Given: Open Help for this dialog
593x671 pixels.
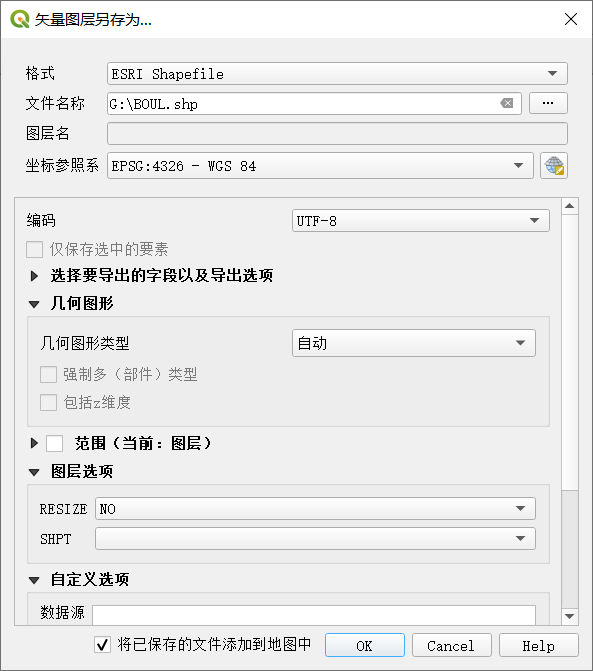Looking at the screenshot, I should tap(538, 645).
